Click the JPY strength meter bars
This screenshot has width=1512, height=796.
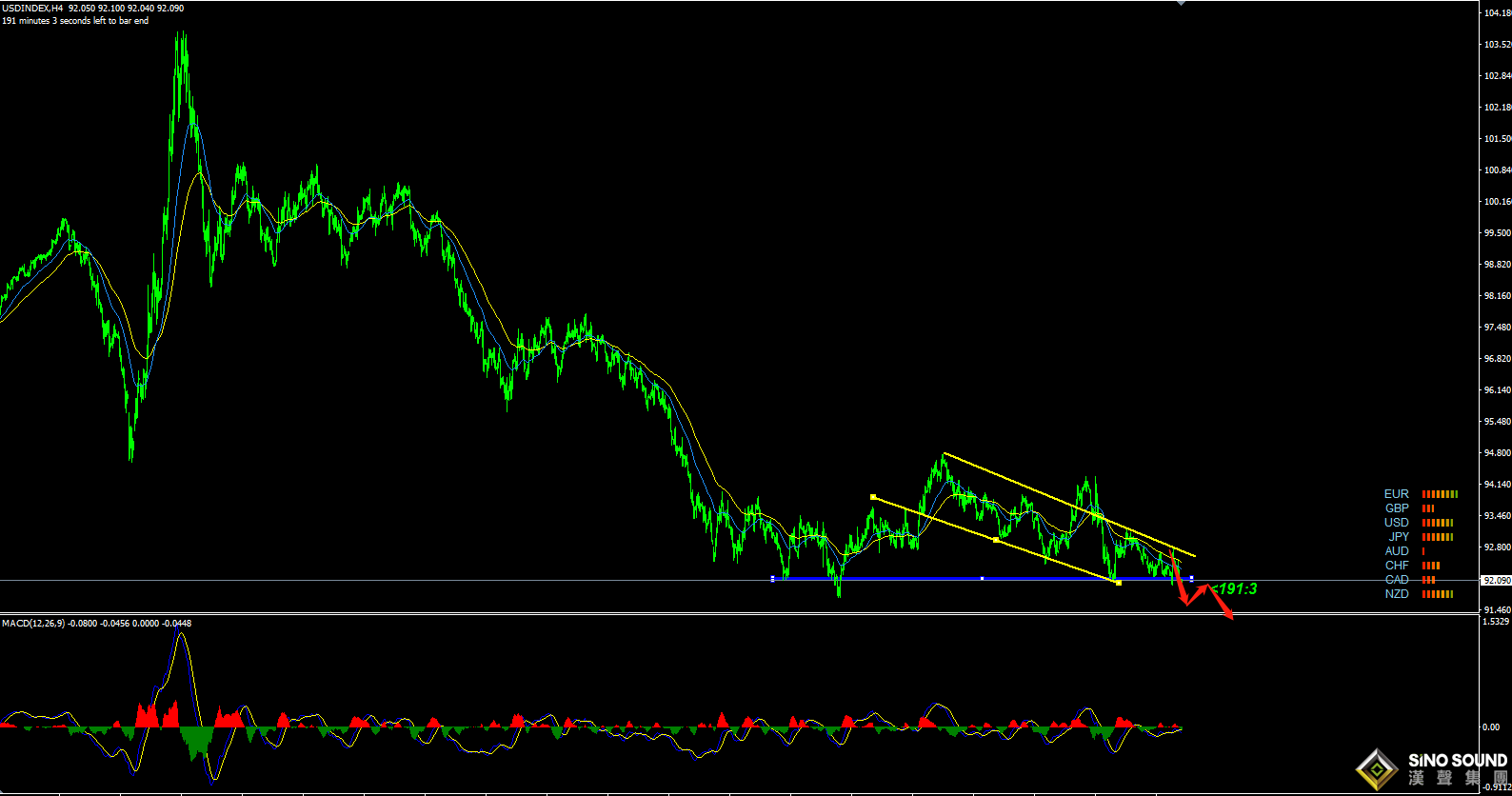coord(1438,537)
